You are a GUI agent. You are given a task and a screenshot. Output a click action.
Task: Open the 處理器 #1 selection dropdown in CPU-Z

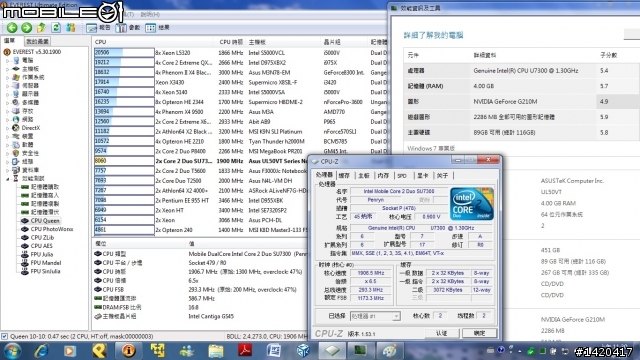(375, 316)
